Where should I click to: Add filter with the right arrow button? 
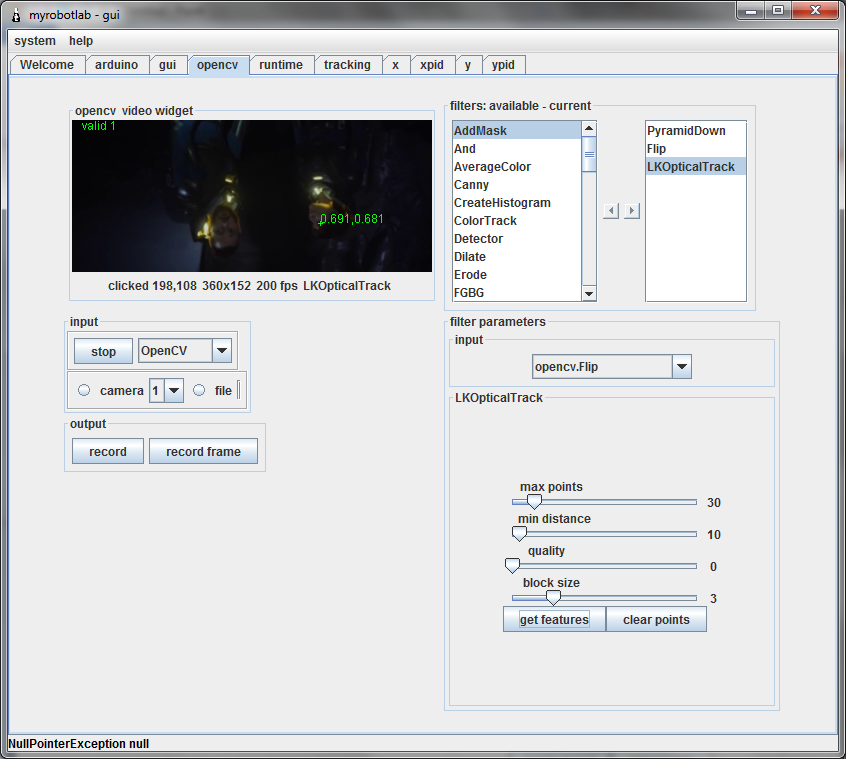click(x=632, y=210)
